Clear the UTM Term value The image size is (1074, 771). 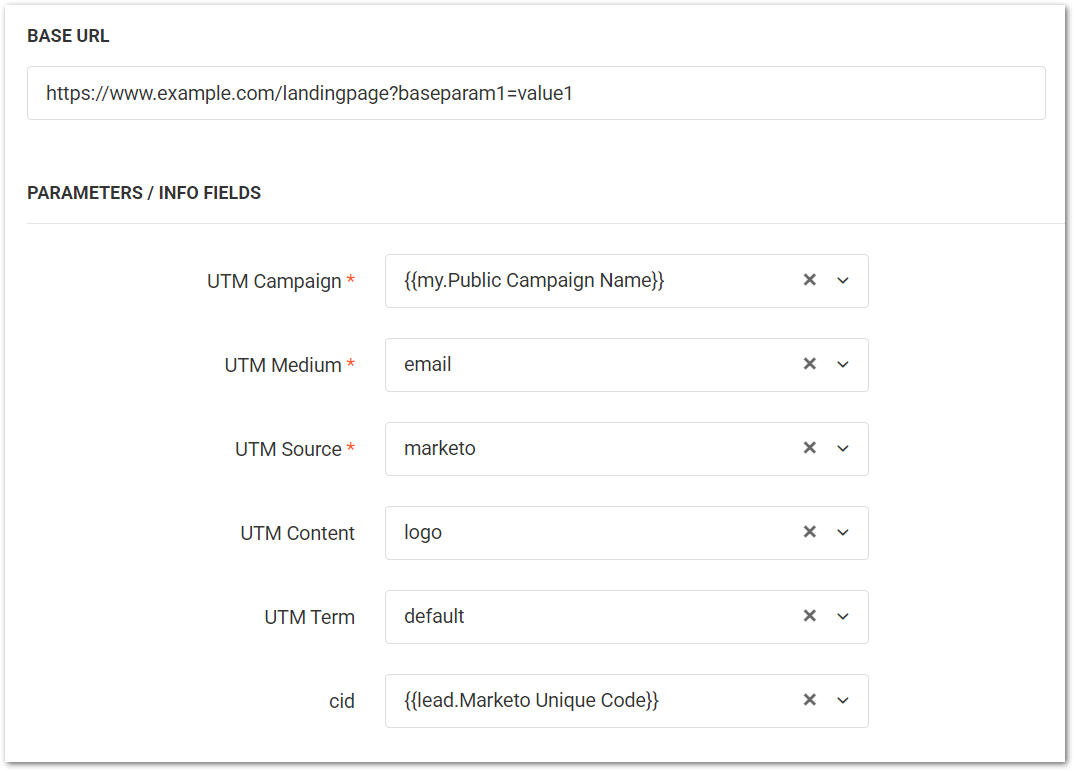pos(810,617)
